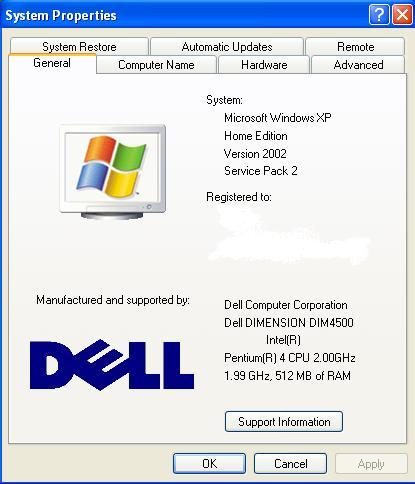
Task: Click the blue Dell logo
Action: point(112,365)
